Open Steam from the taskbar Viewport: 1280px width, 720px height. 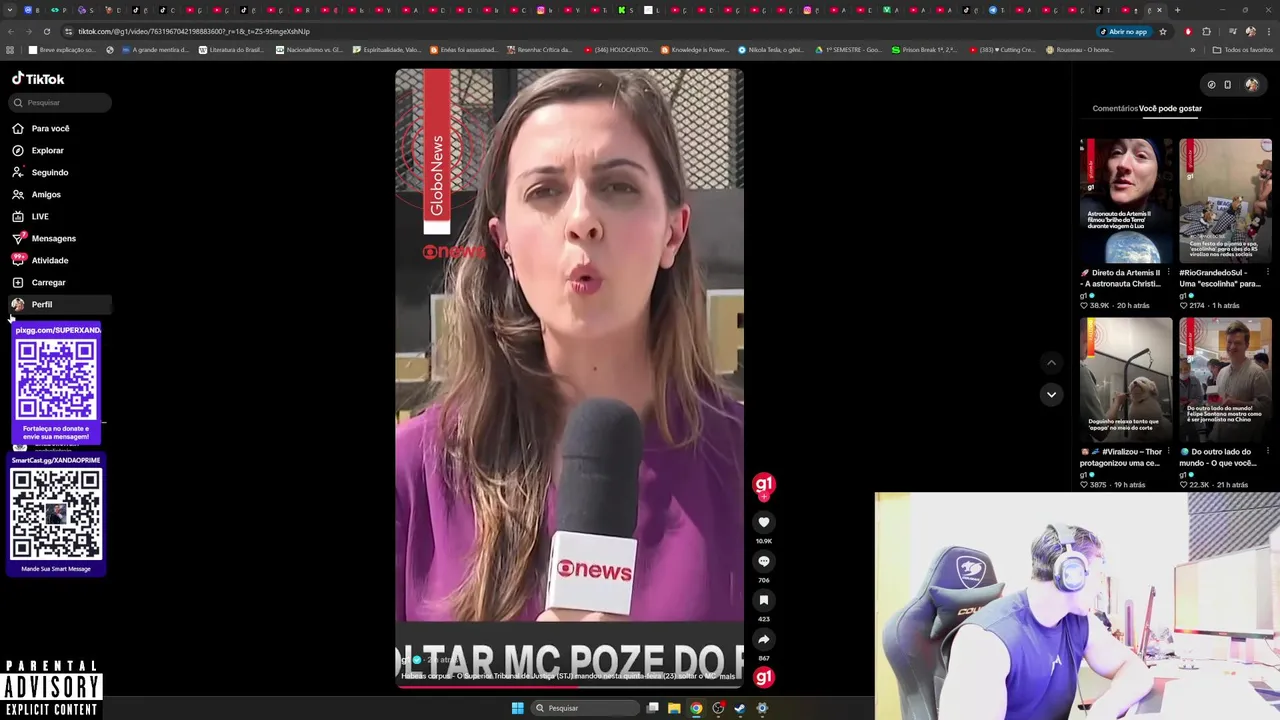(740, 708)
